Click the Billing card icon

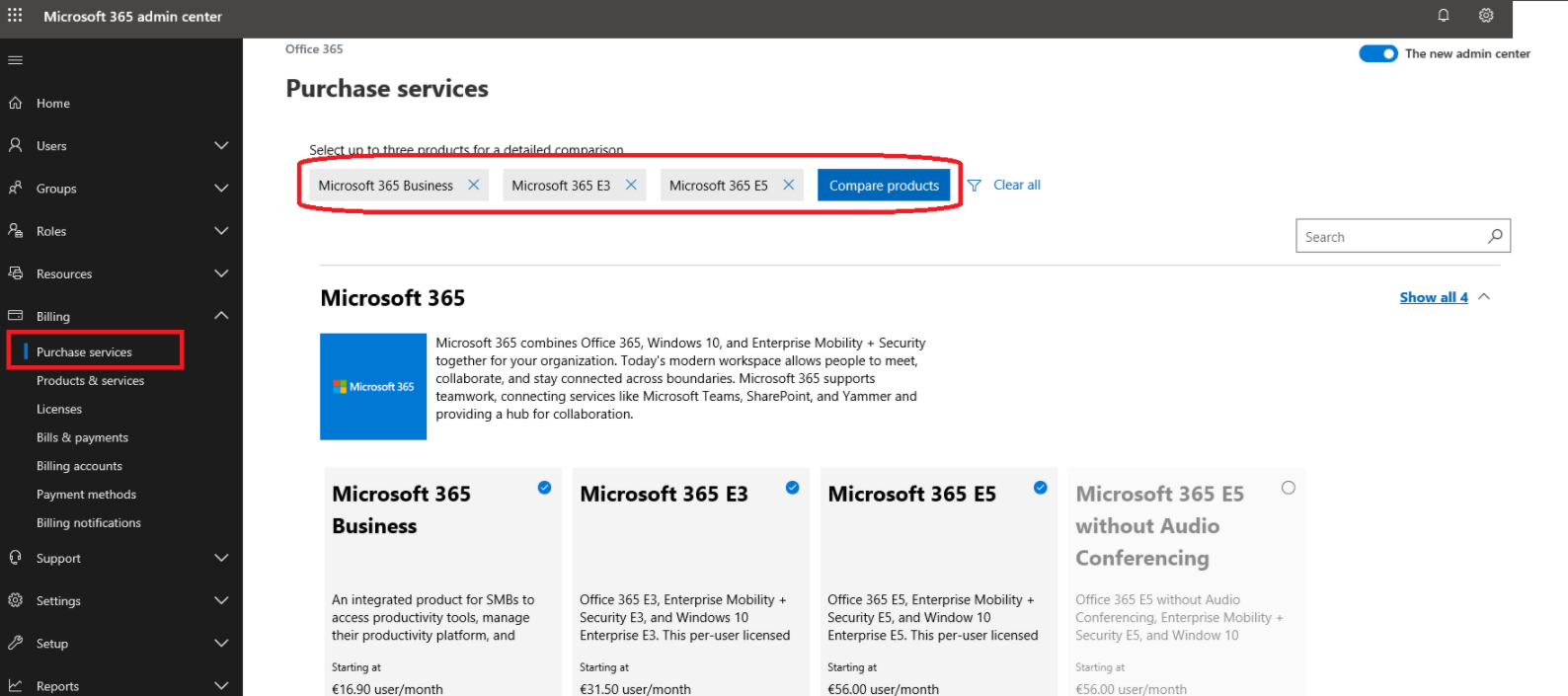point(15,316)
